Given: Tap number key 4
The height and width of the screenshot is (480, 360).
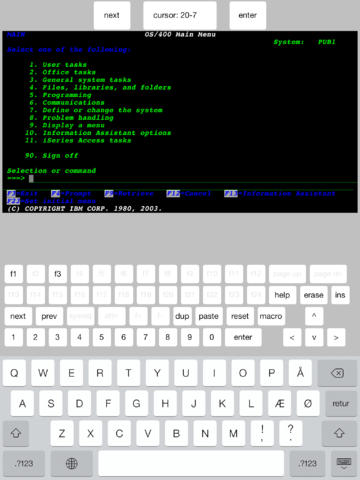Looking at the screenshot, I should tap(80, 337).
